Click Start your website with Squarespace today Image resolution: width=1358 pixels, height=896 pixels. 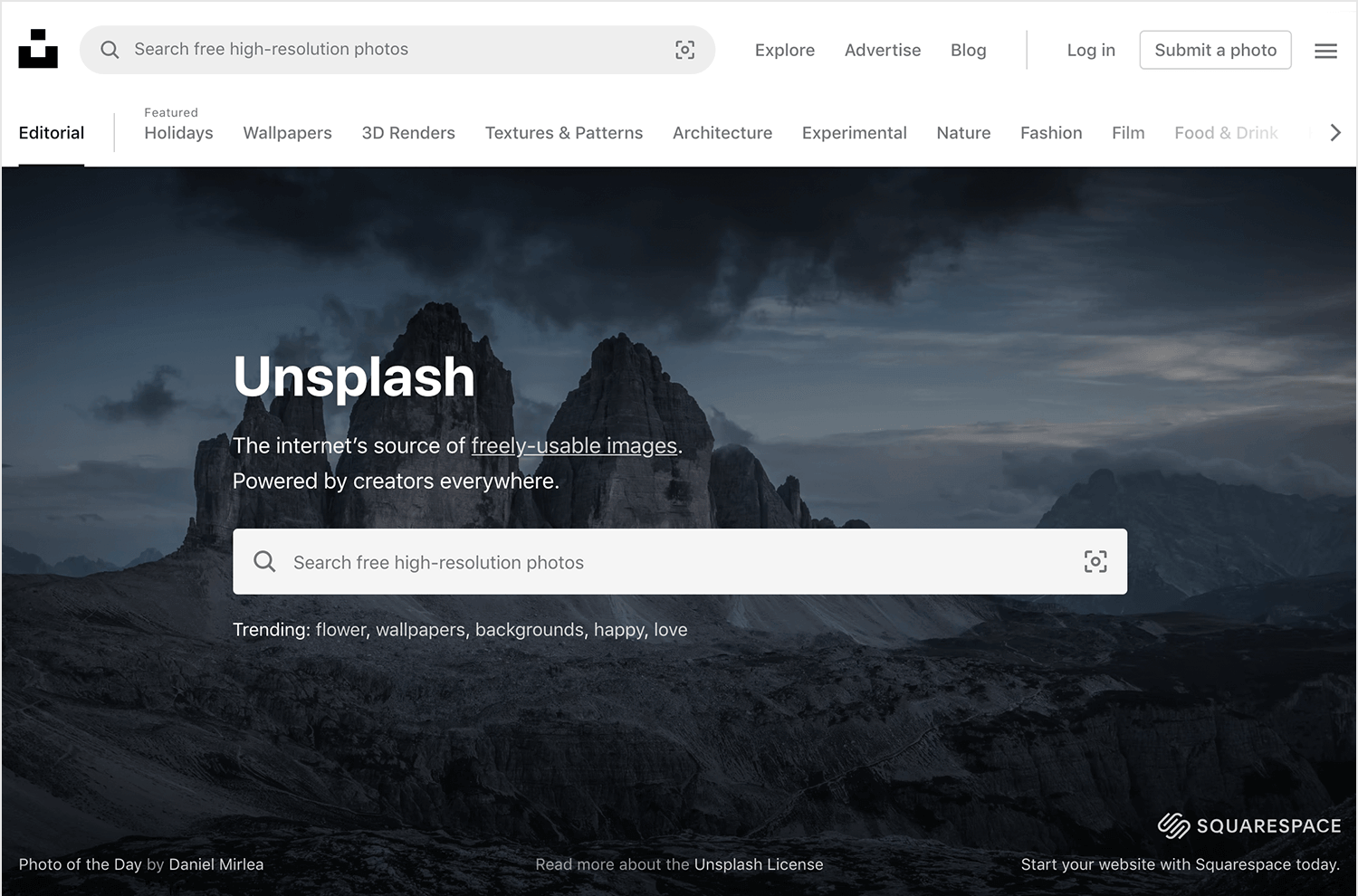pyautogui.click(x=1181, y=864)
